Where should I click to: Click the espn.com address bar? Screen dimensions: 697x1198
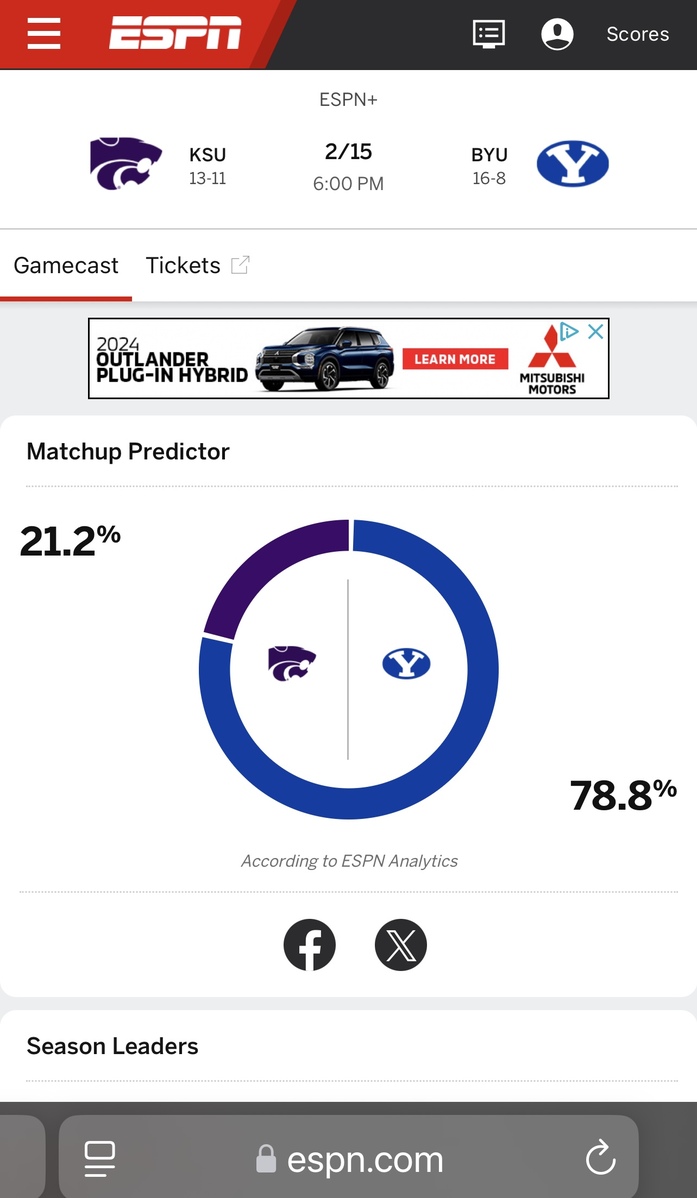364,1158
